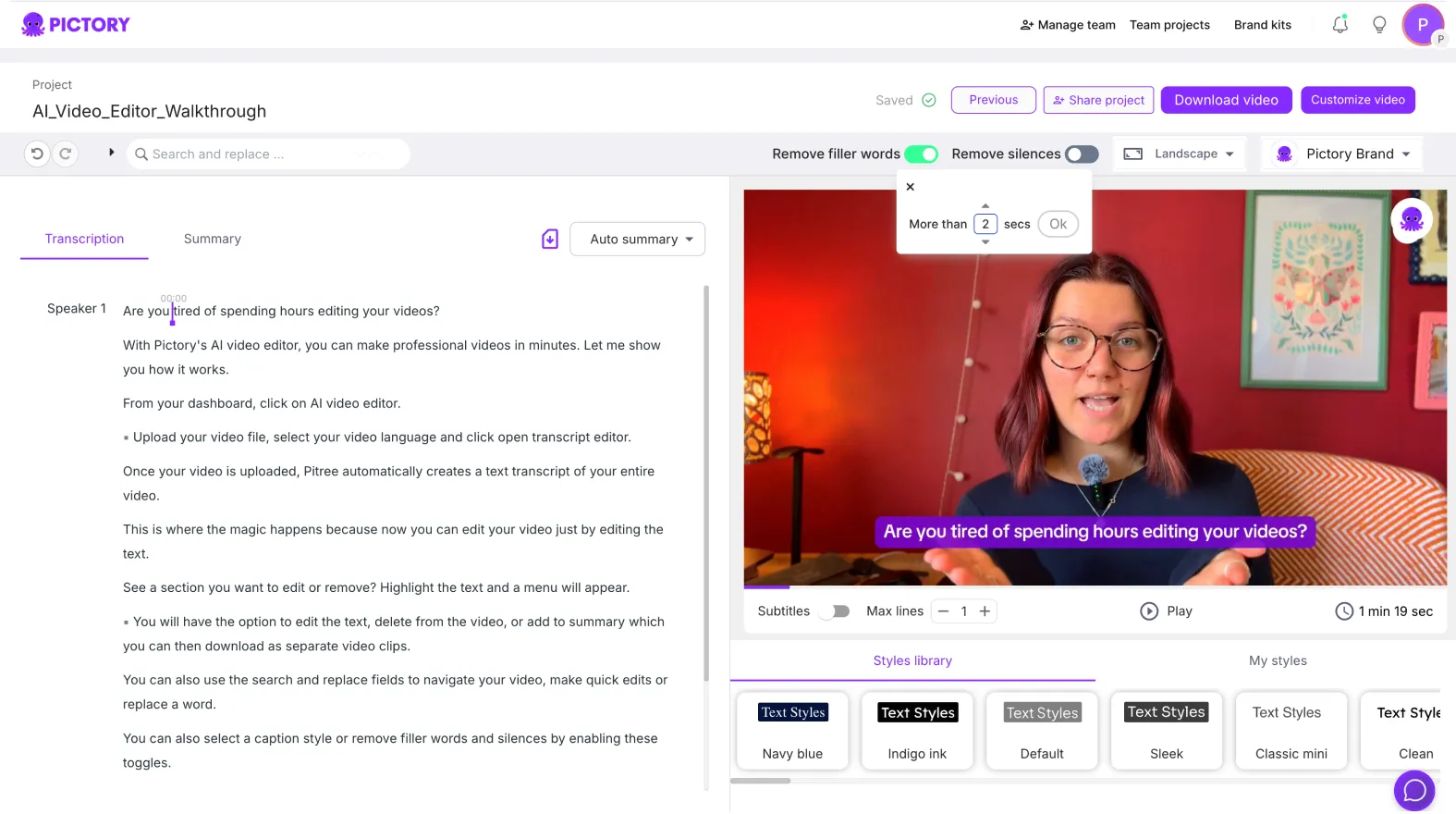Switch to the Summary tab
The height and width of the screenshot is (814, 1456).
click(x=213, y=240)
